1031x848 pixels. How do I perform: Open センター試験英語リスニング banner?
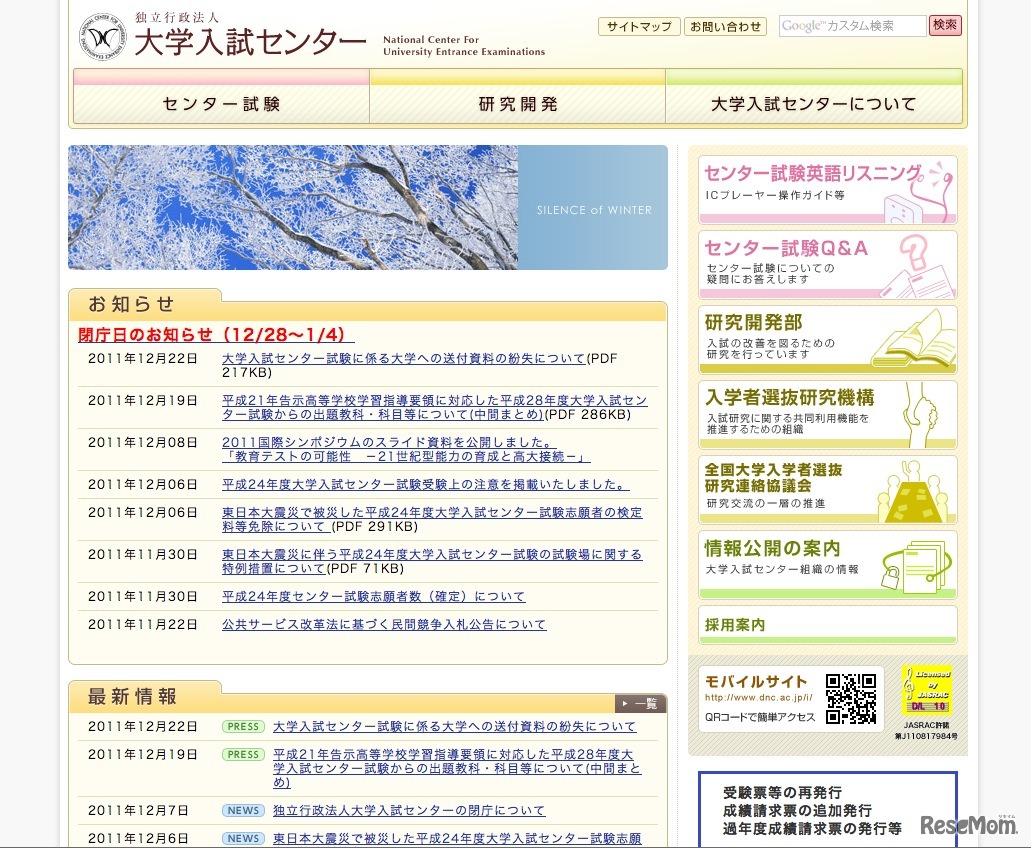click(827, 190)
